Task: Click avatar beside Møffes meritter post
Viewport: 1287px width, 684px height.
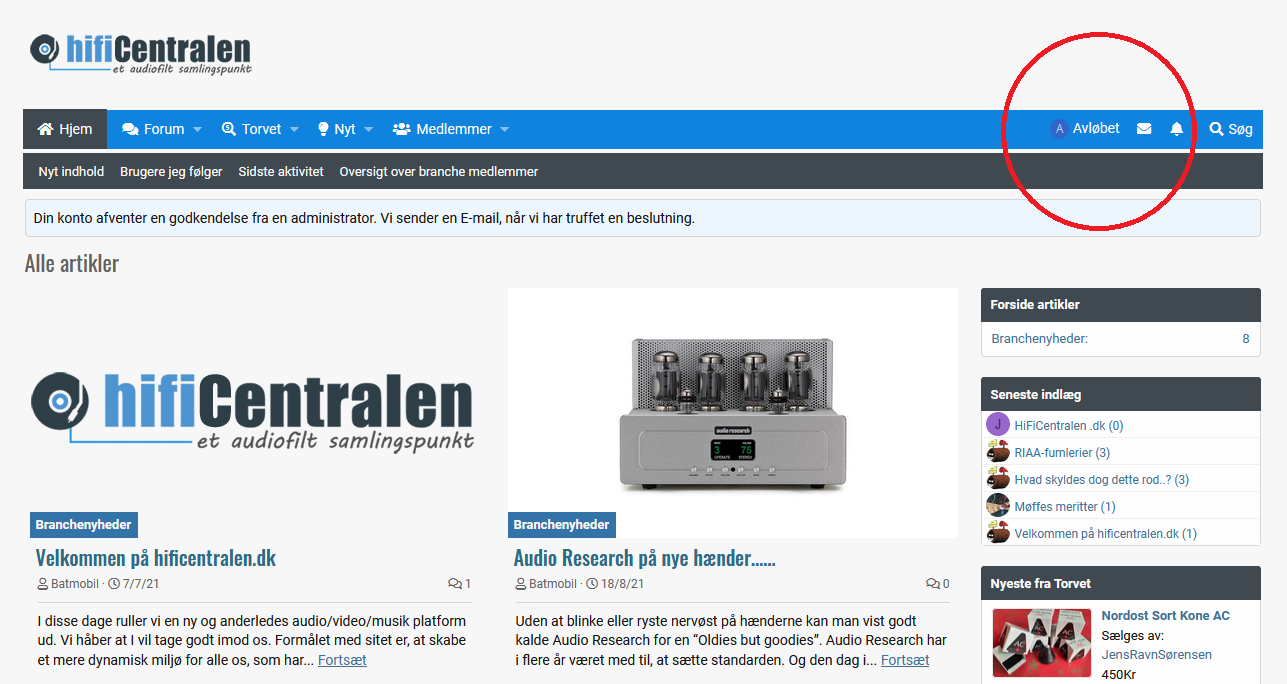Action: point(998,506)
